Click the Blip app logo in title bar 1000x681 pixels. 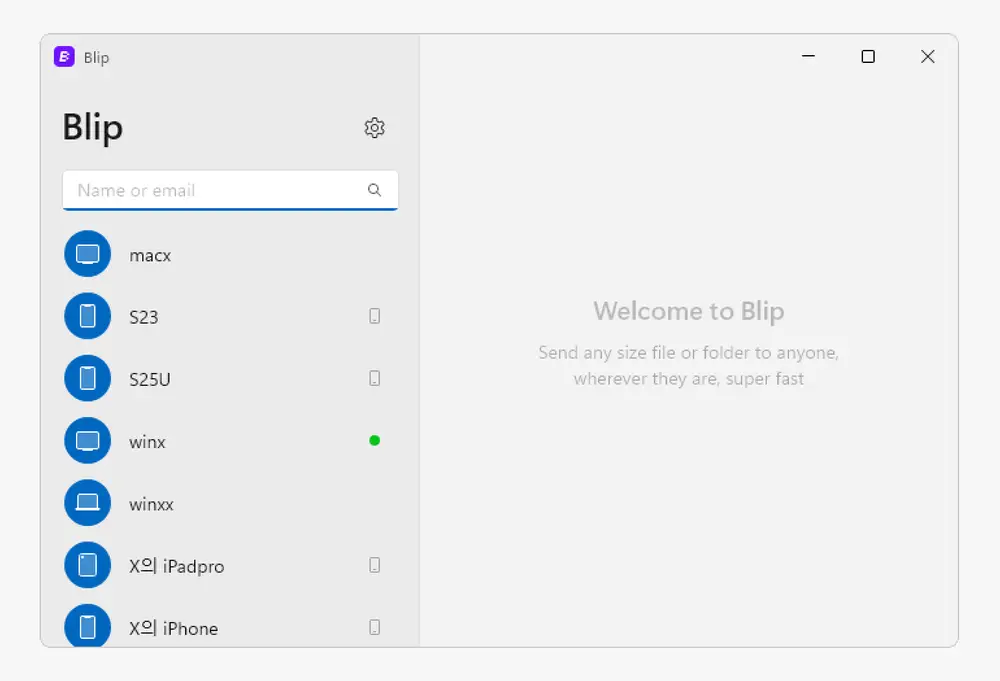click(x=64, y=57)
